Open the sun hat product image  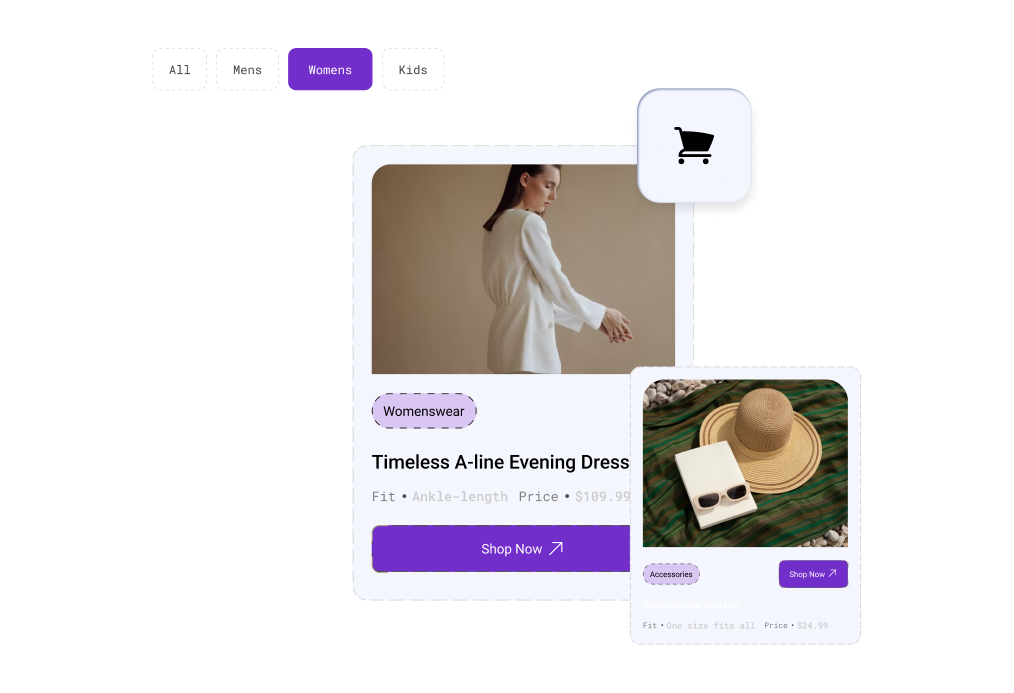pos(745,463)
